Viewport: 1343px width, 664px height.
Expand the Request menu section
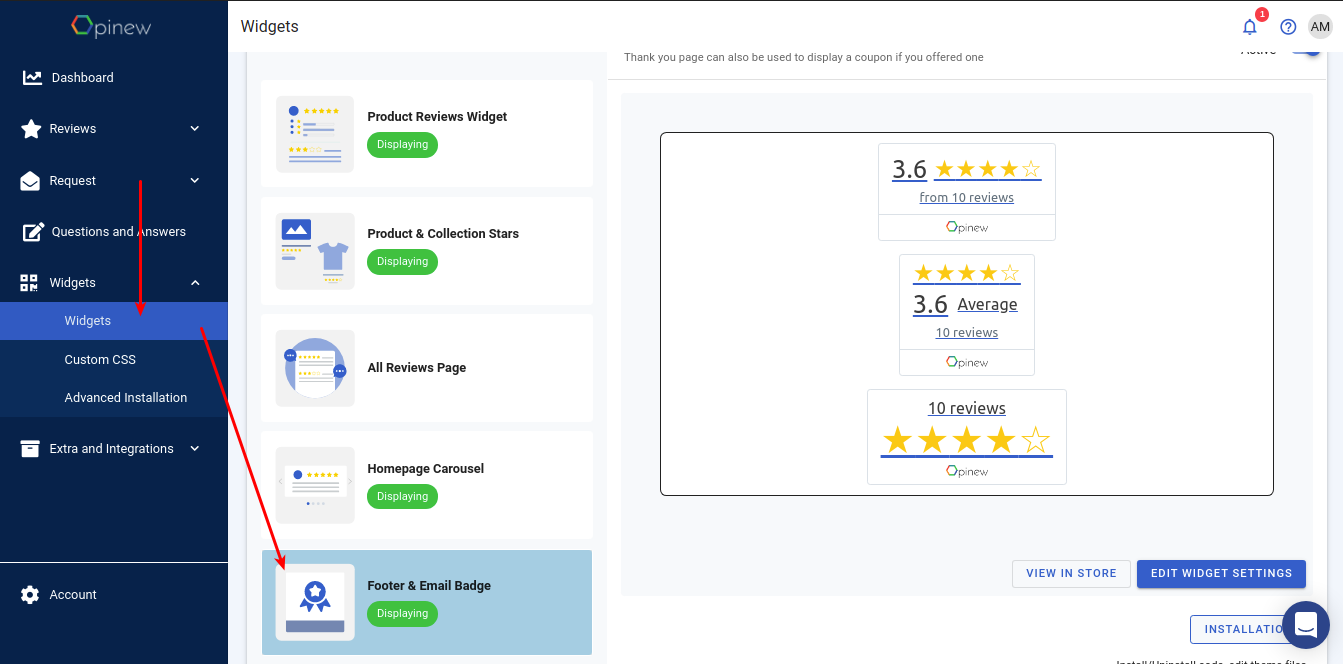coord(195,180)
